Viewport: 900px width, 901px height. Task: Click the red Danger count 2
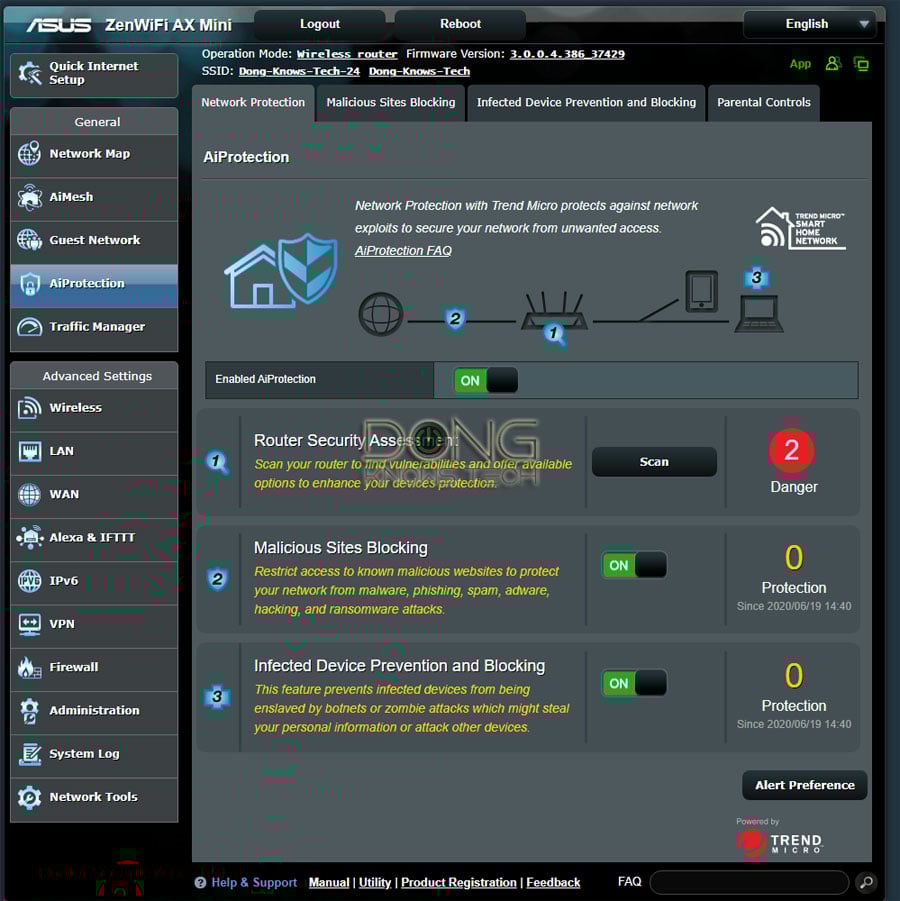(792, 450)
